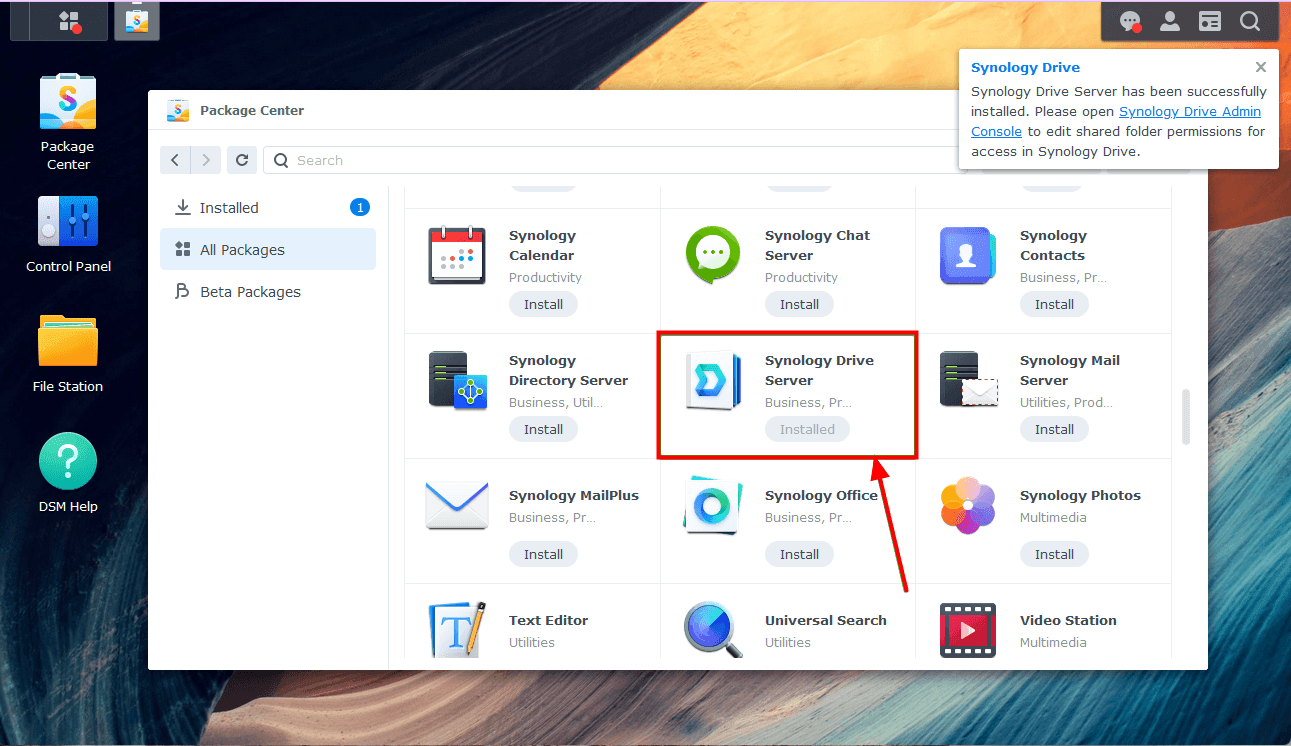Open the Universal Search package title
The image size is (1291, 746).
[x=826, y=621]
